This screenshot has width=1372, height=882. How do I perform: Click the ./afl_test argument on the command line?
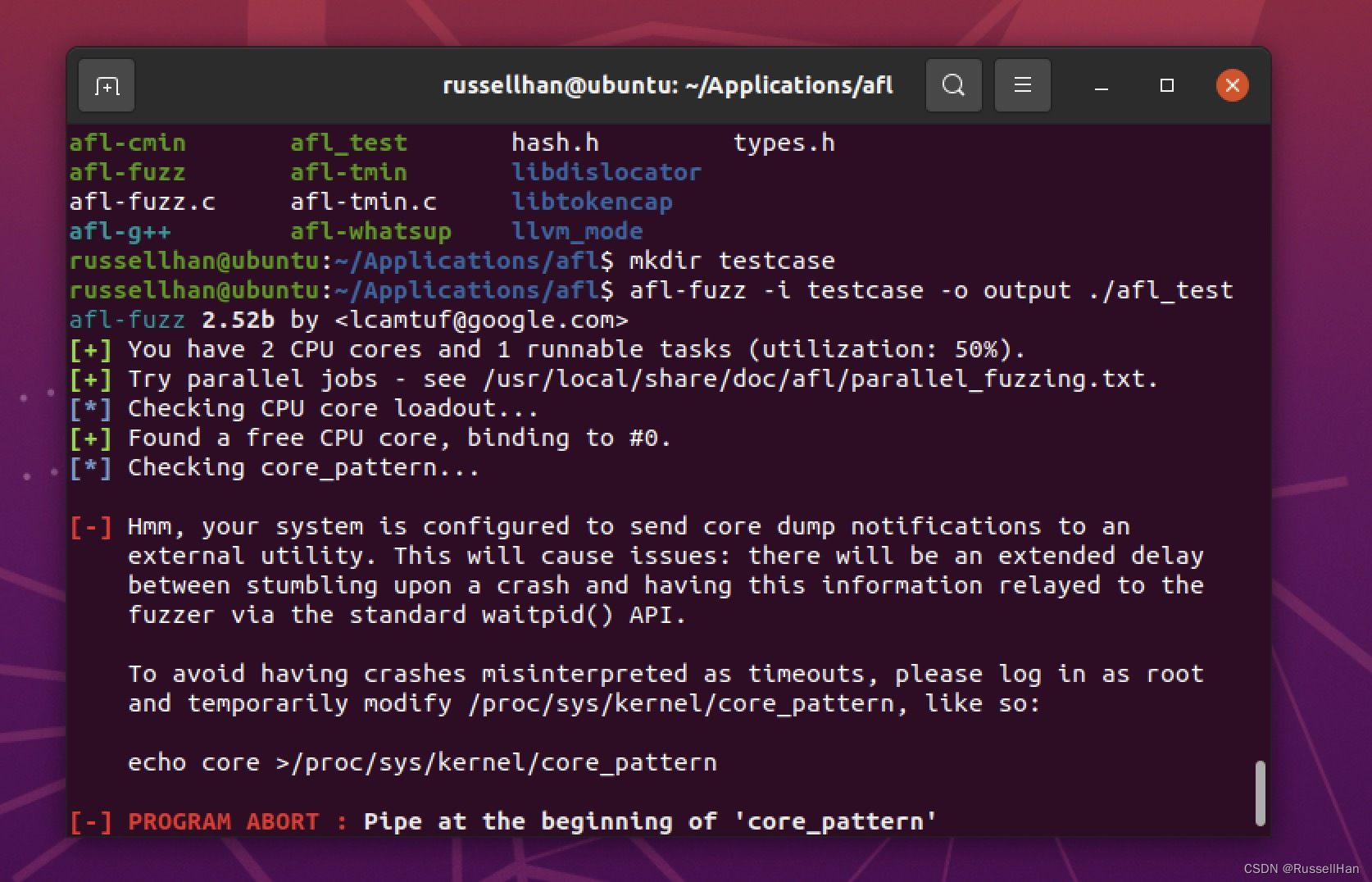point(1161,290)
